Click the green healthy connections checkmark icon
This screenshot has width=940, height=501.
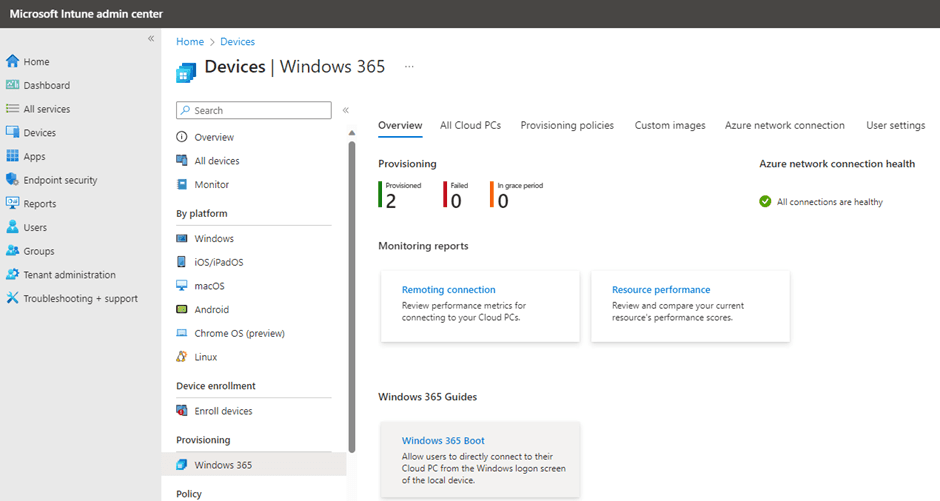click(x=765, y=201)
